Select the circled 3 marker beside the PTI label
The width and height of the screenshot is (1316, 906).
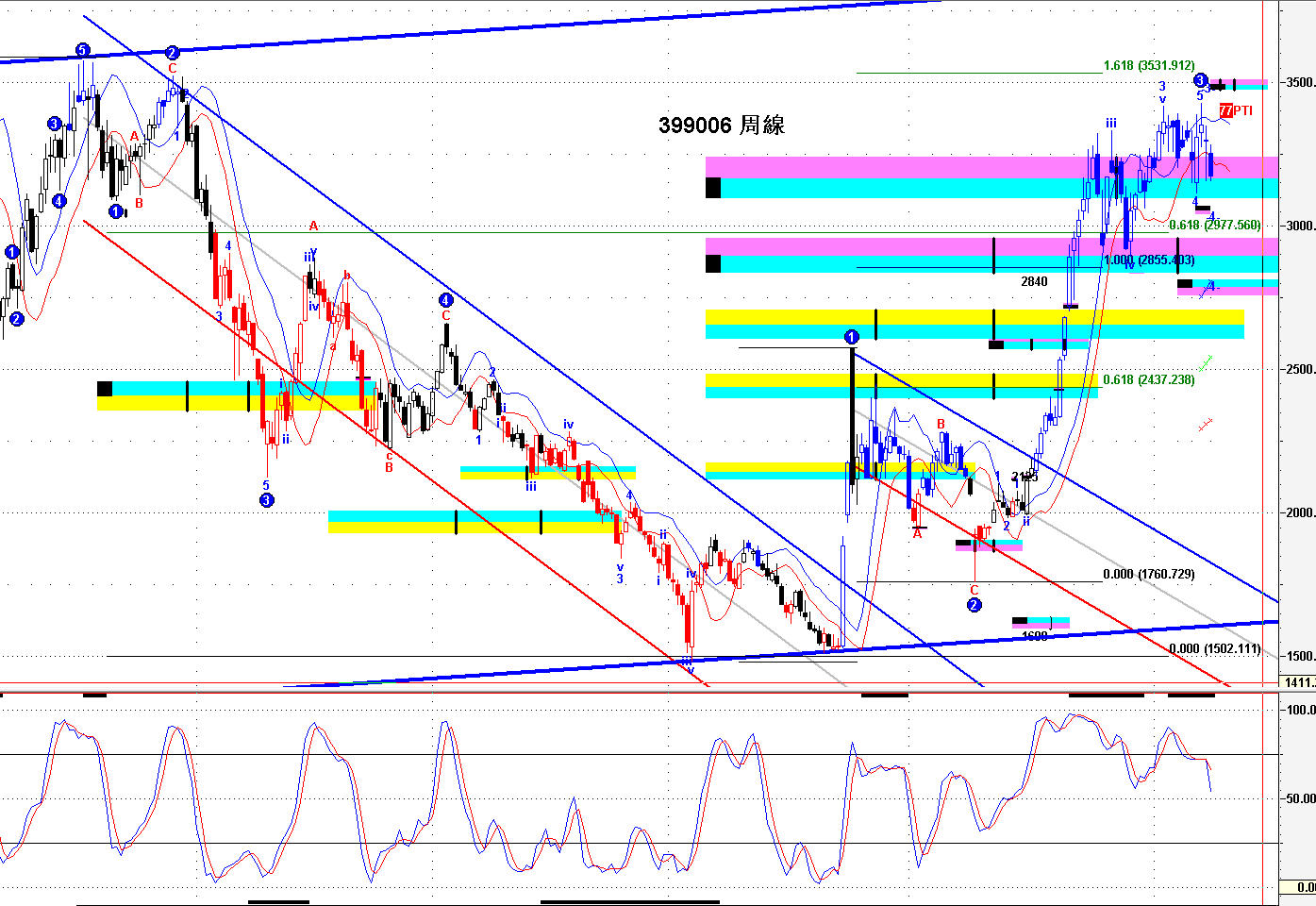[1200, 80]
